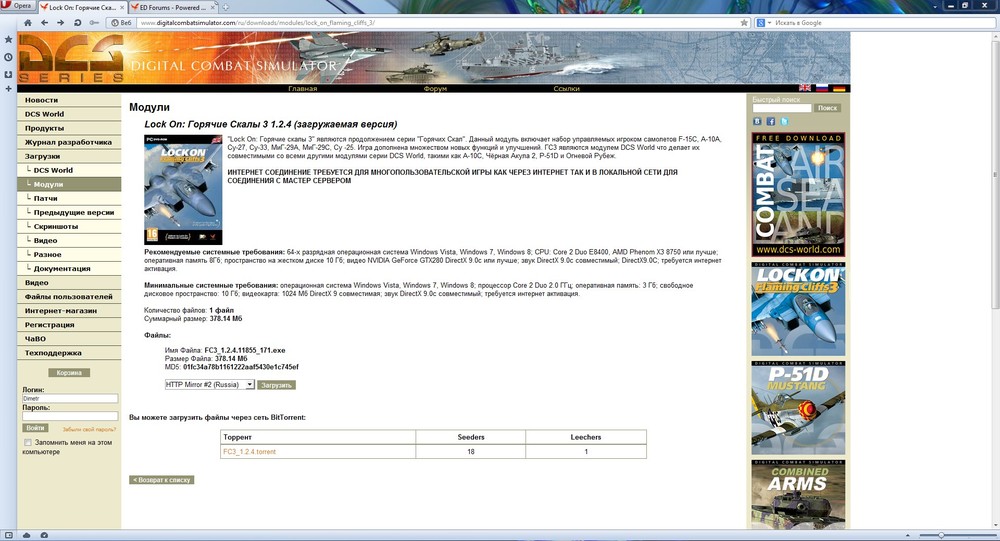
Task: Open Файлы пользователей menu item
Action: coord(70,297)
